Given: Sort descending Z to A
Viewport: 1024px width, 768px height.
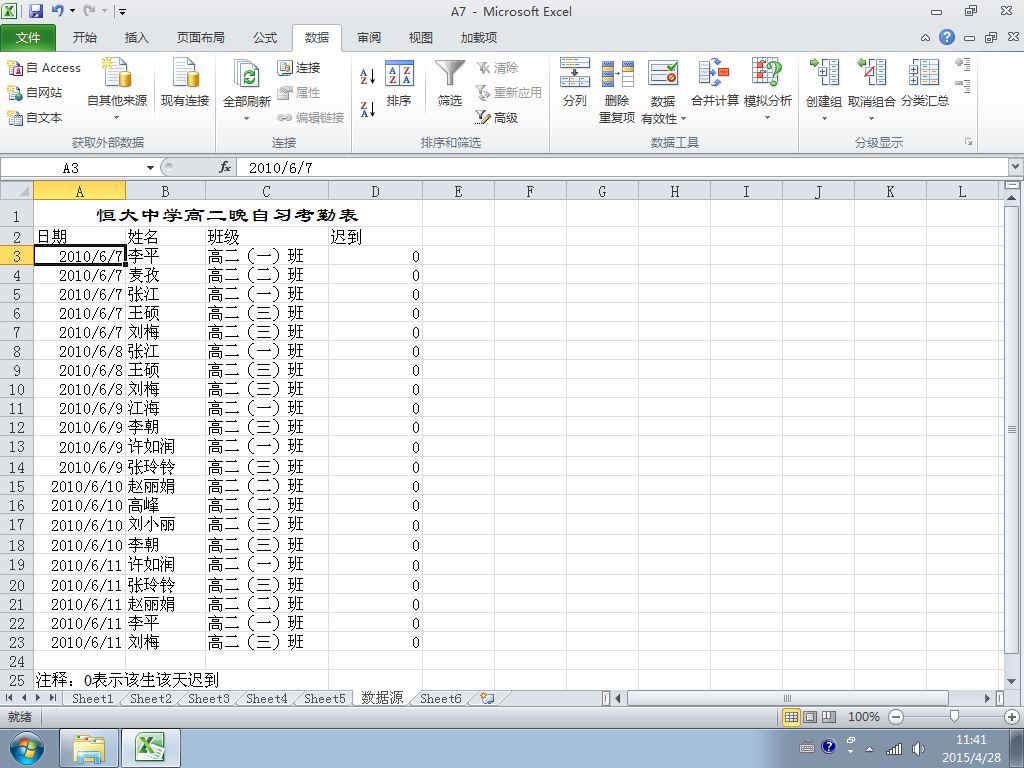Looking at the screenshot, I should pos(368,109).
